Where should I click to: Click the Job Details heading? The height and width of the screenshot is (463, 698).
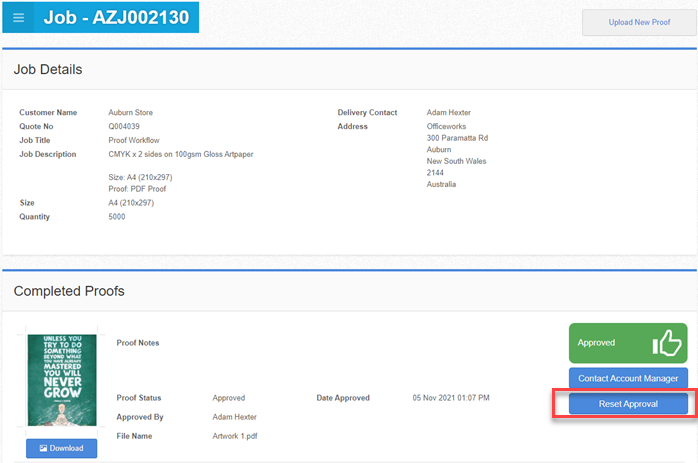tap(48, 69)
